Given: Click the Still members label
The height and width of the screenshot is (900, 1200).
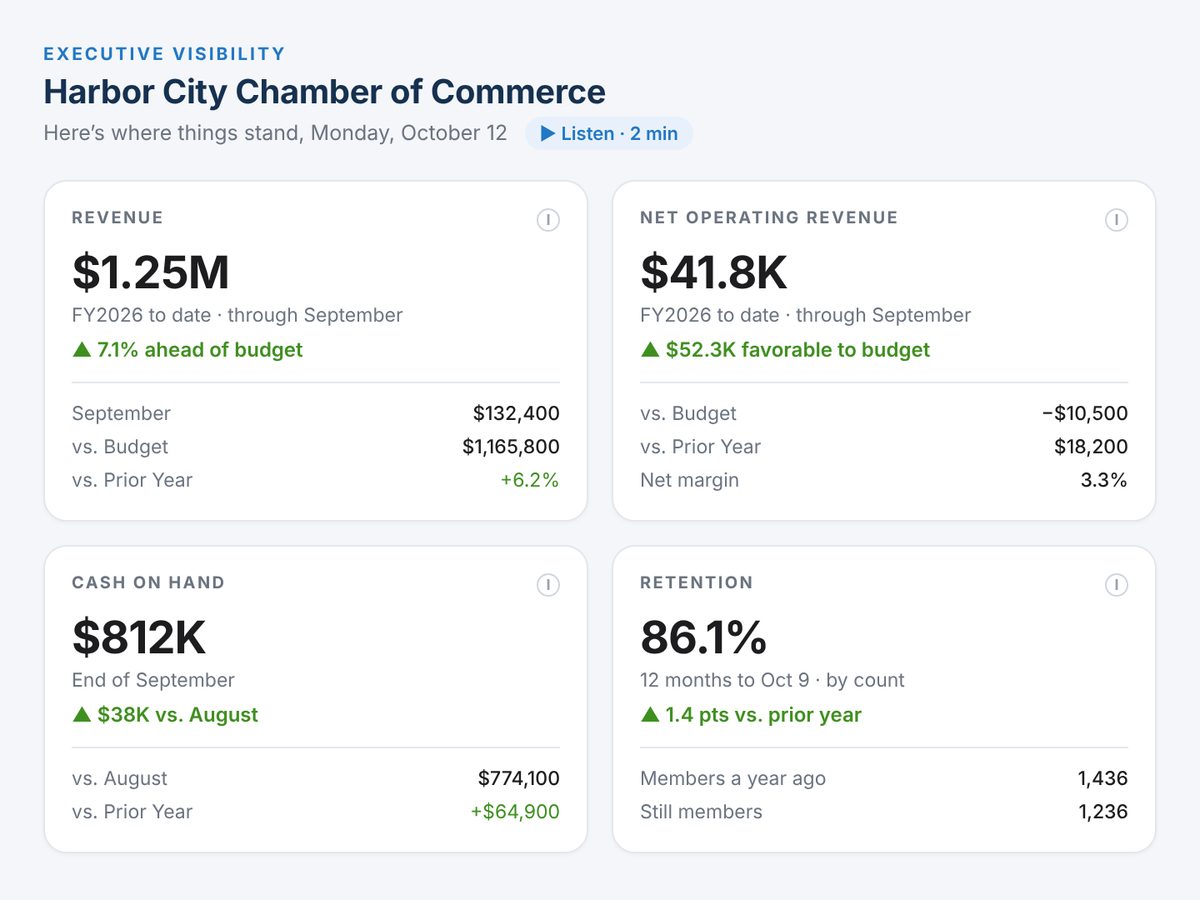Looking at the screenshot, I should 701,812.
